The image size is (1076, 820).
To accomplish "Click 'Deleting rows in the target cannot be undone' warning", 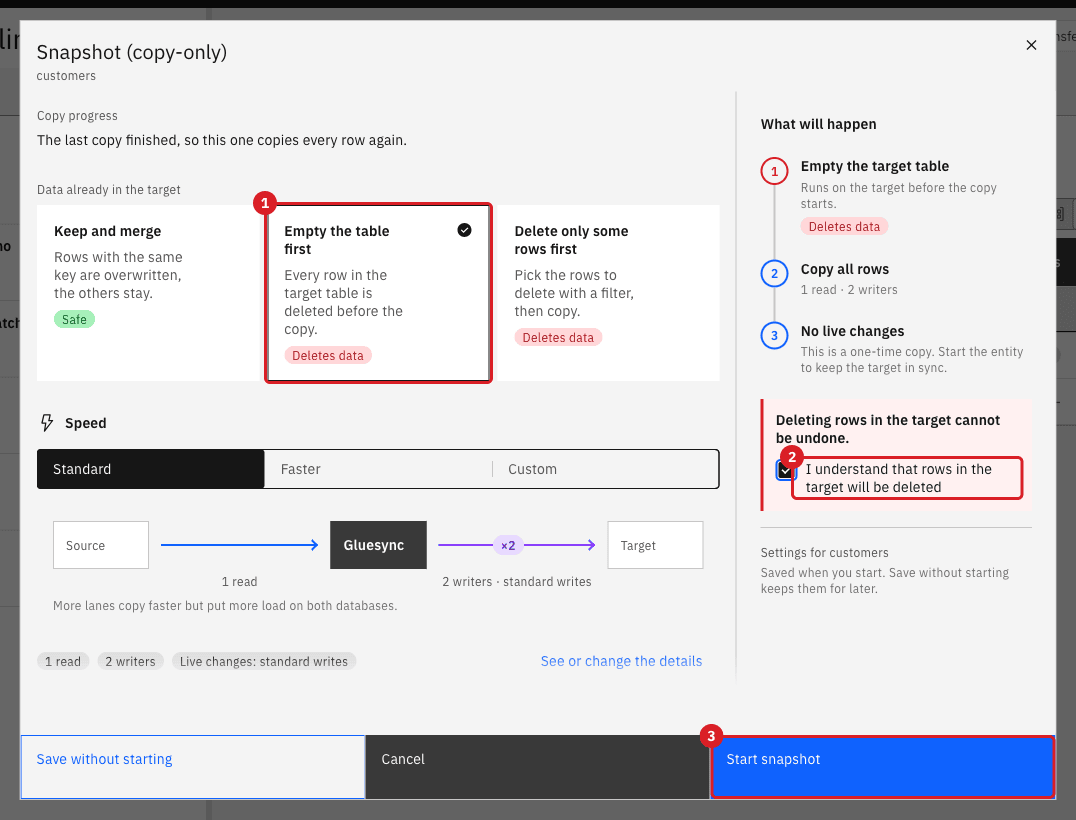I will pos(887,429).
